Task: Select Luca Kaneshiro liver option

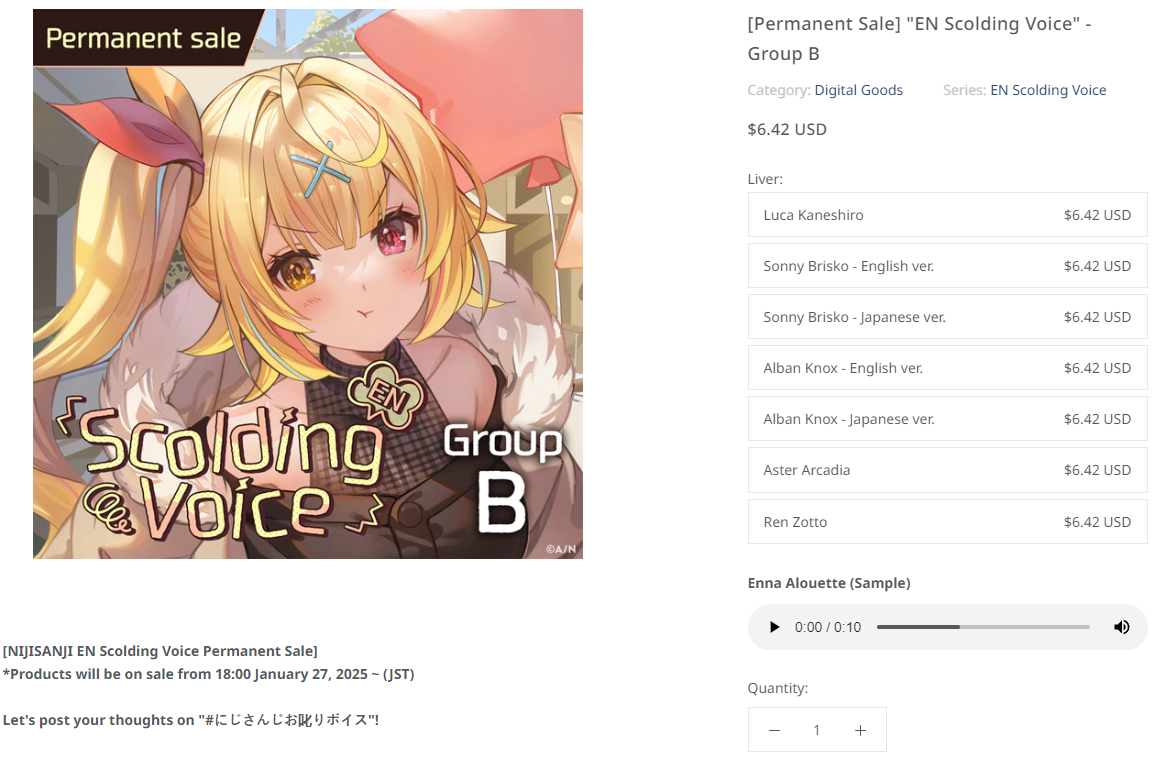Action: tap(947, 215)
